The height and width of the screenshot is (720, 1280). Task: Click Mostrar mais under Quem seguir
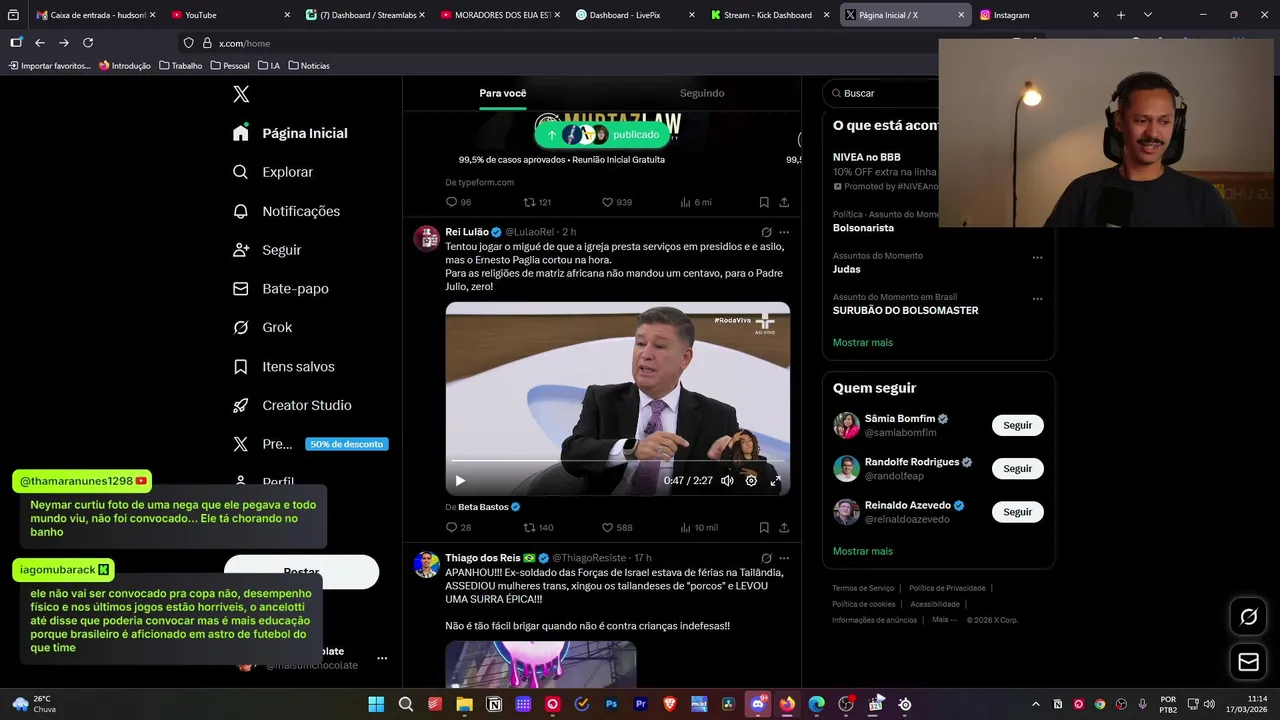(863, 551)
